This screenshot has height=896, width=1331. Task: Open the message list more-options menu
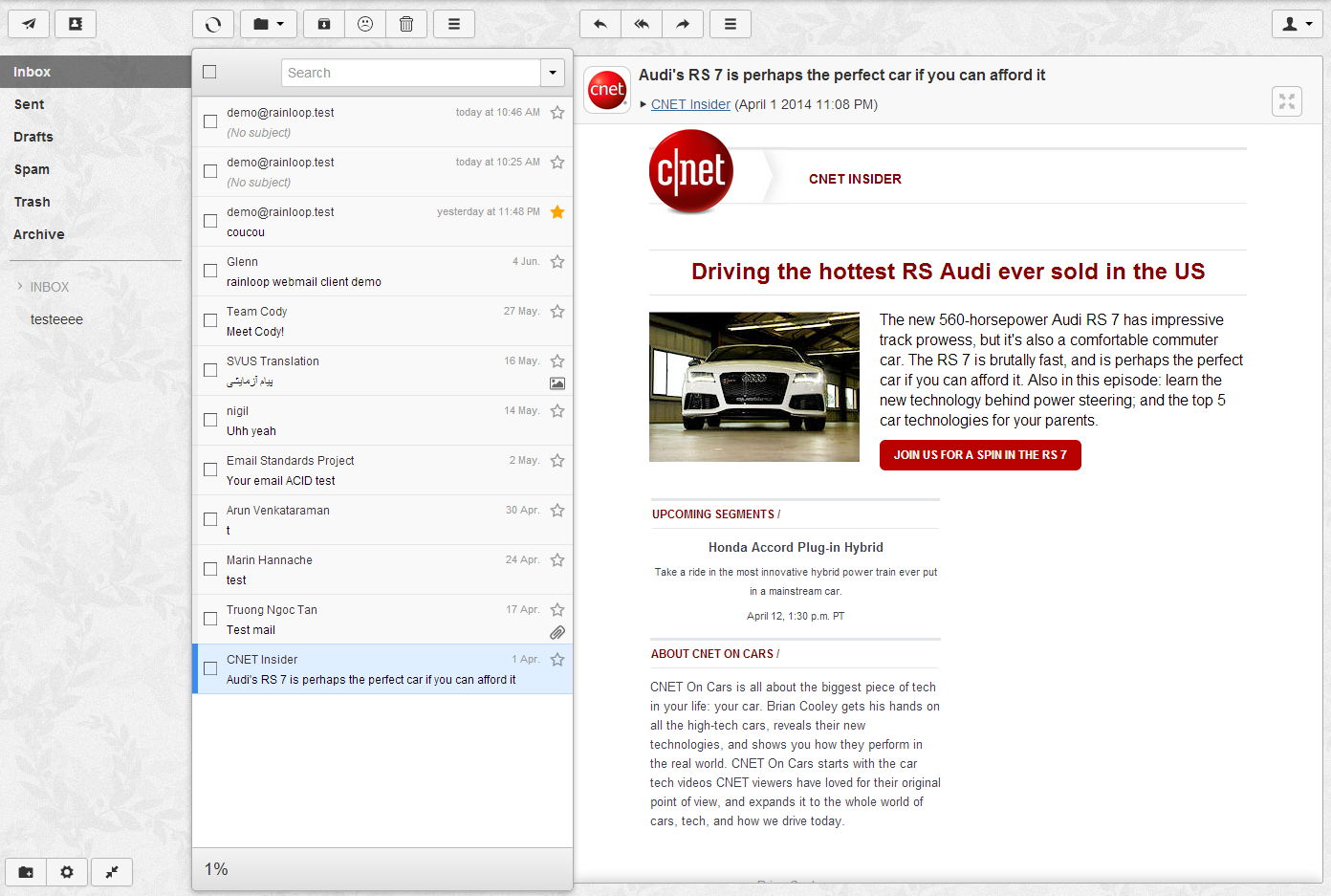pyautogui.click(x=454, y=24)
